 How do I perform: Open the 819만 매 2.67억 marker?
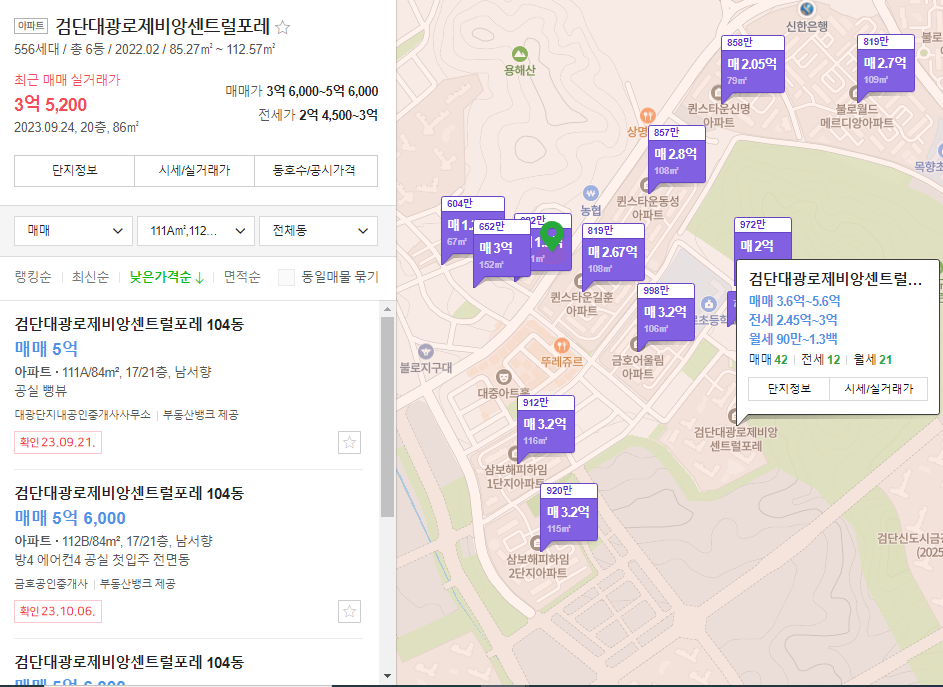point(613,251)
